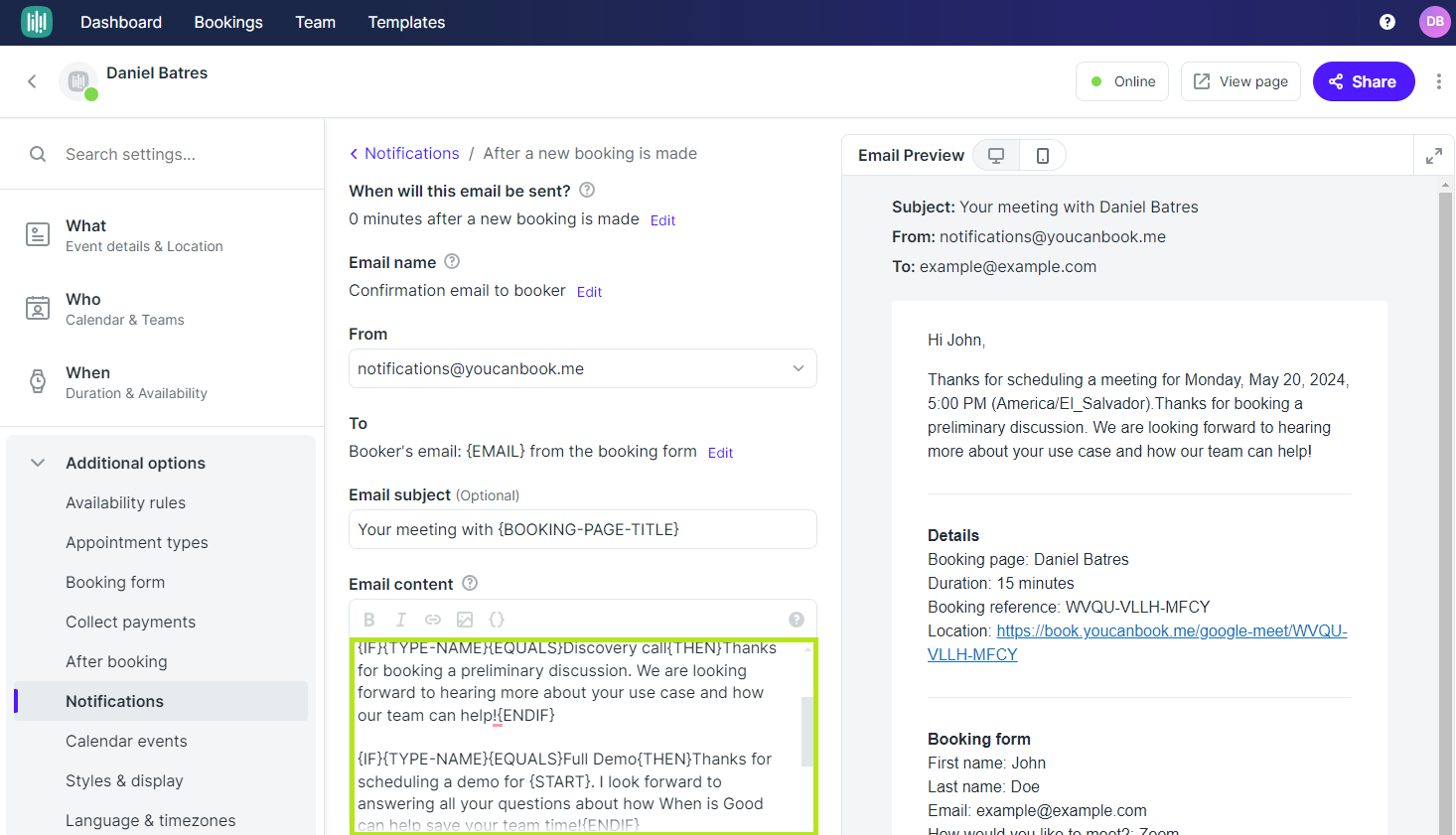Open the three-dot more options menu

click(x=1438, y=81)
